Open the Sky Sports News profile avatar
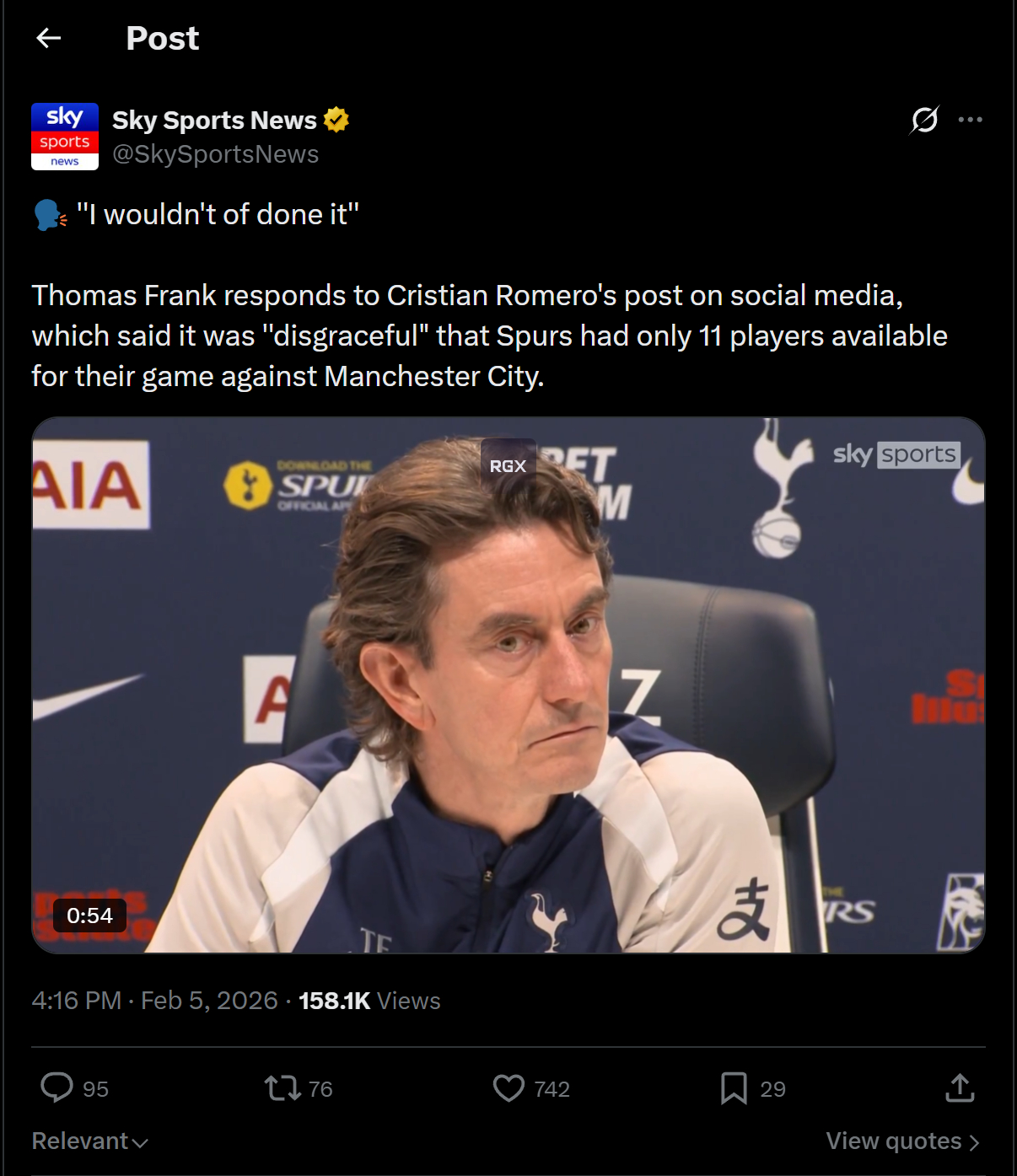The image size is (1017, 1176). pos(65,137)
